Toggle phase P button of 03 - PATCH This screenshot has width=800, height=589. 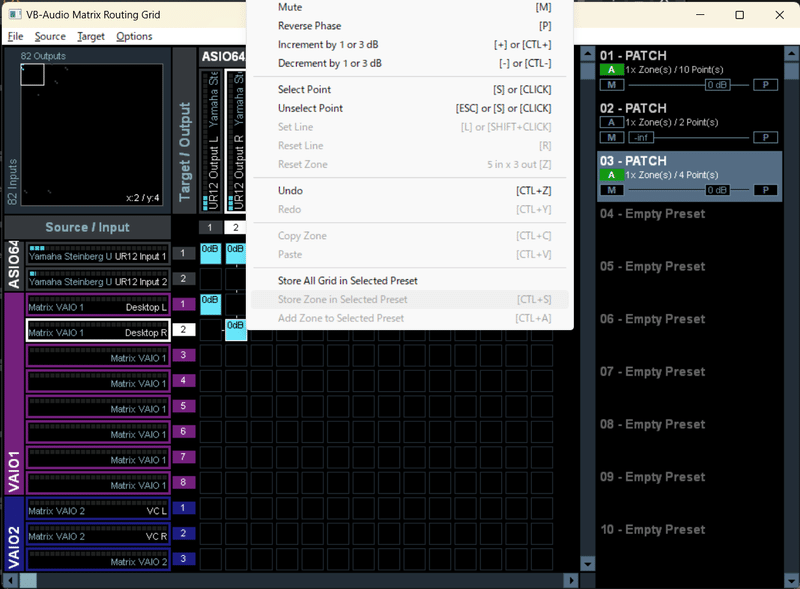coord(765,190)
